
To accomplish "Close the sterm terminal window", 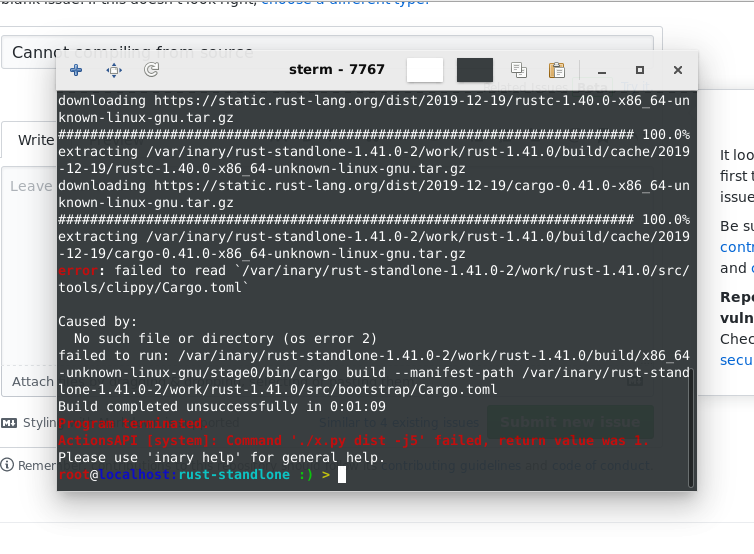I will (x=678, y=70).
